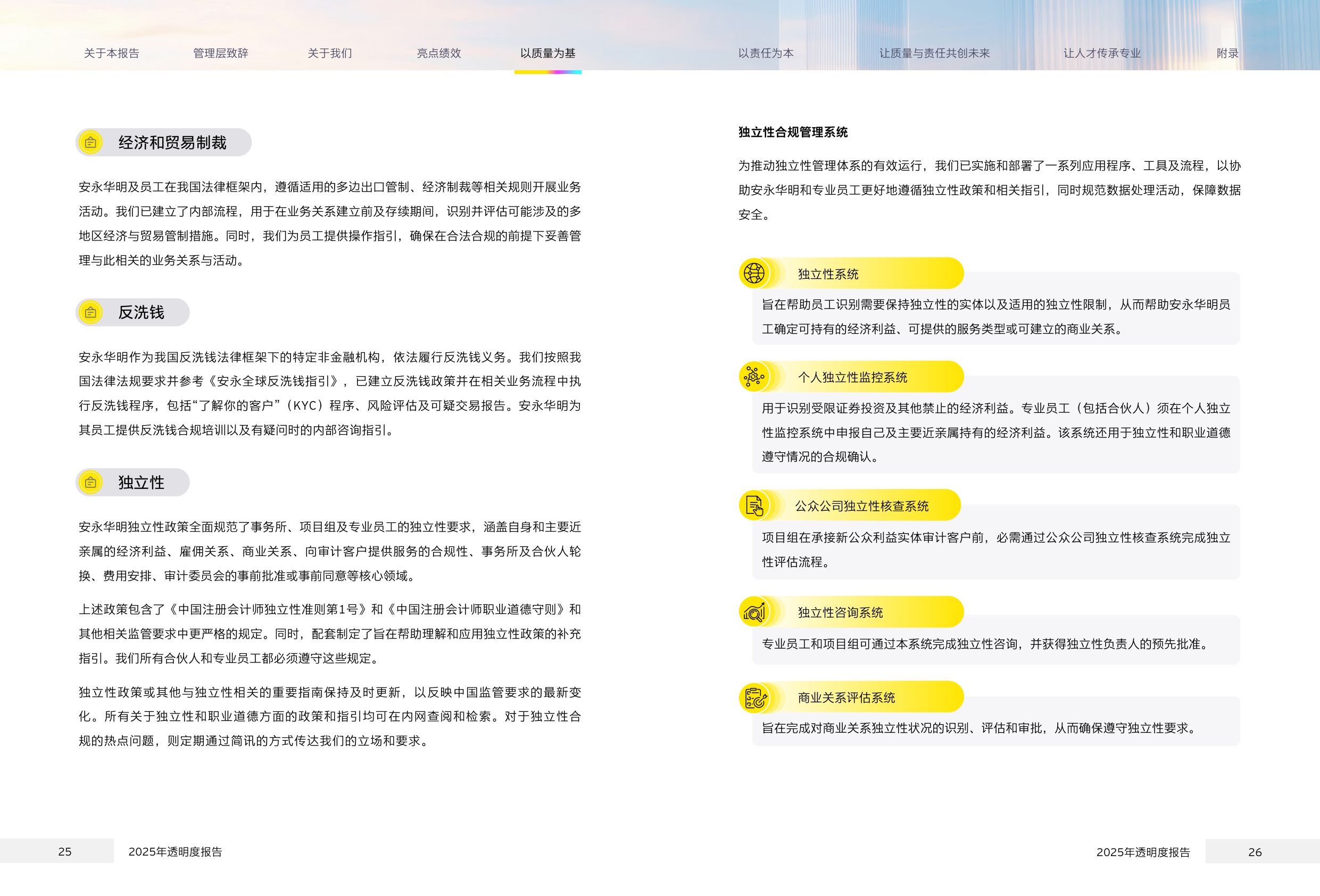Click the 个人独立性监控系统 label

pos(852,377)
